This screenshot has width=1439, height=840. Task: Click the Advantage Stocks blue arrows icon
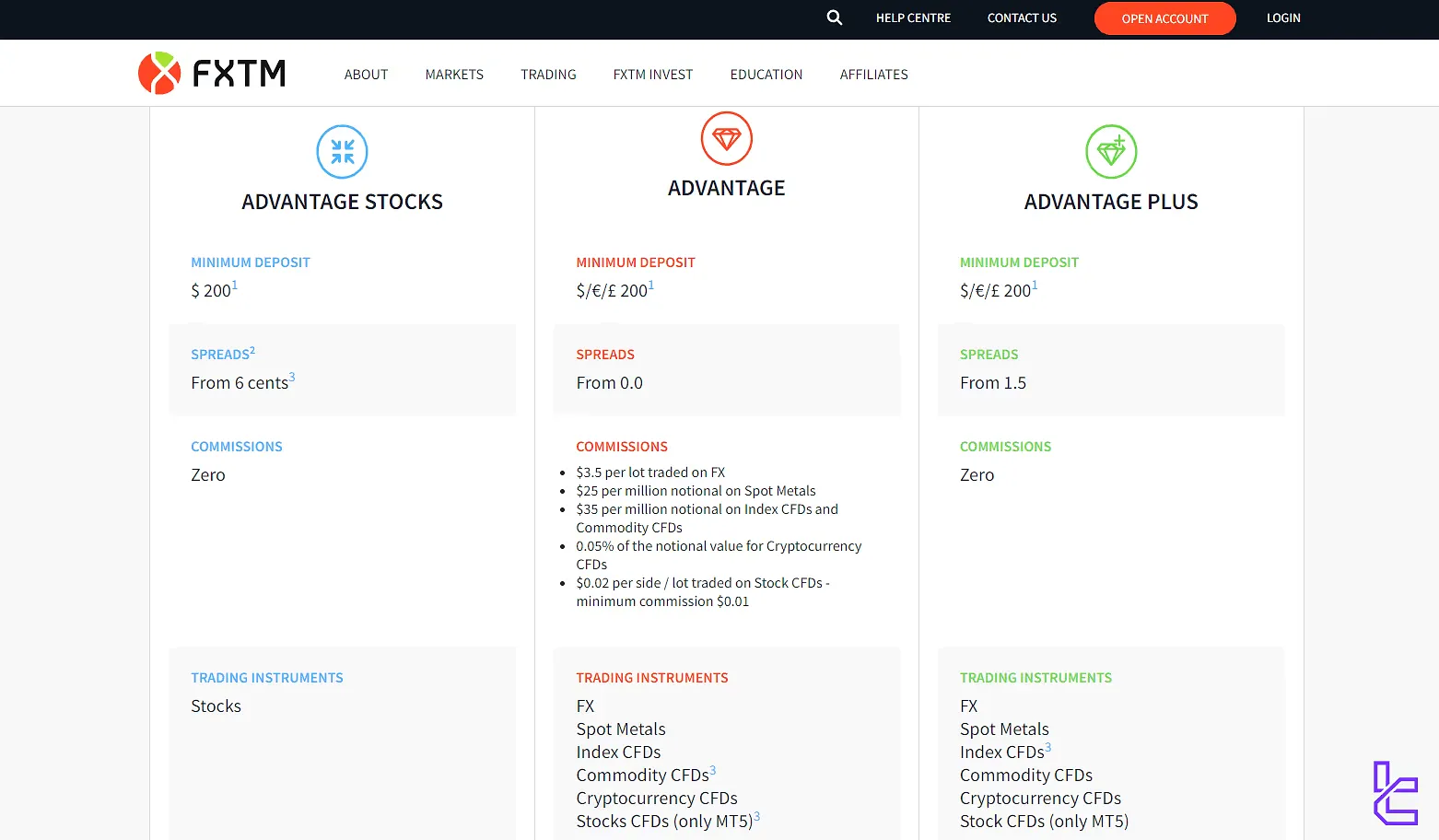[x=342, y=152]
